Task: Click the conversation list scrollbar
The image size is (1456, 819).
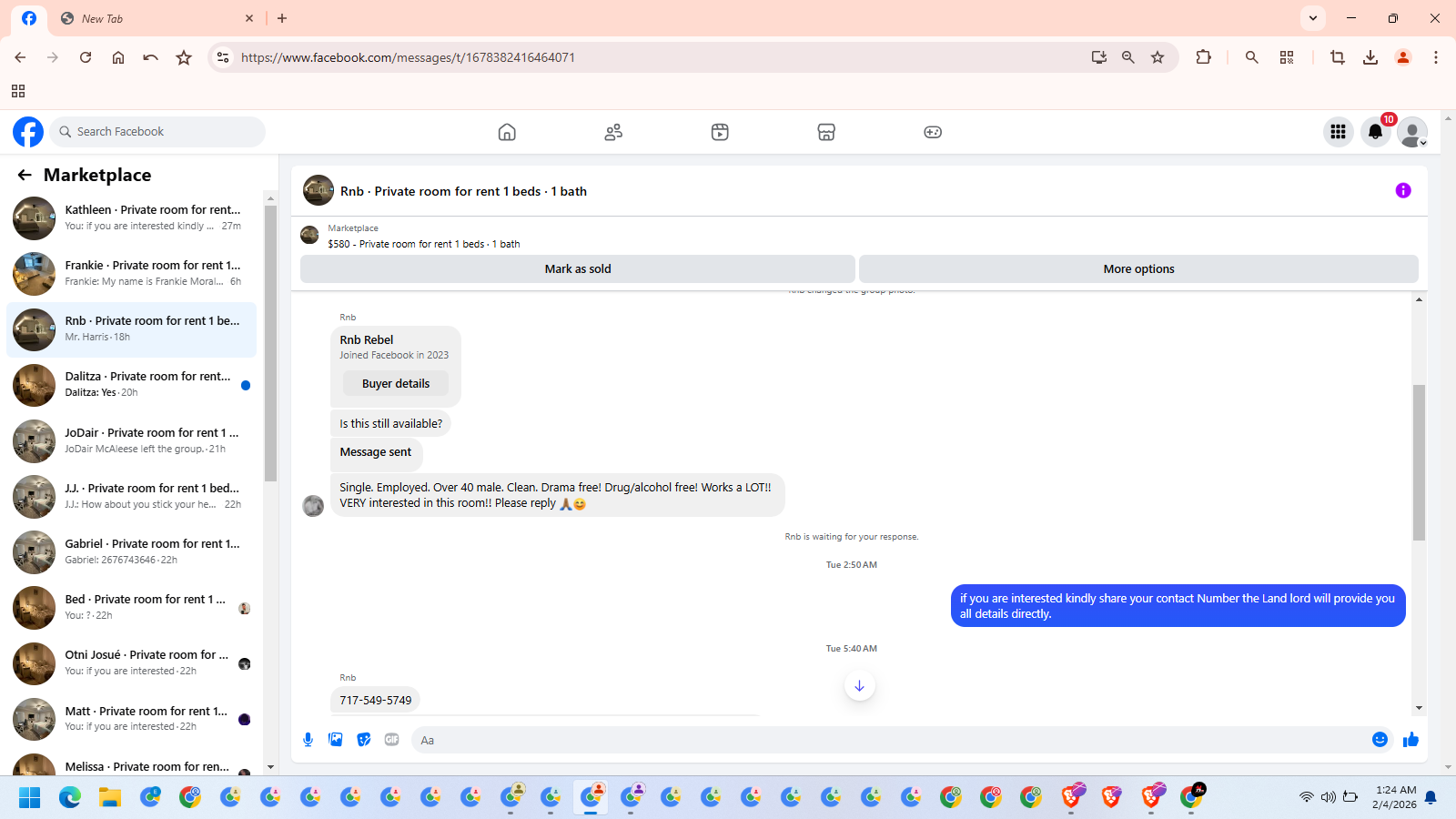Action: pos(270,344)
